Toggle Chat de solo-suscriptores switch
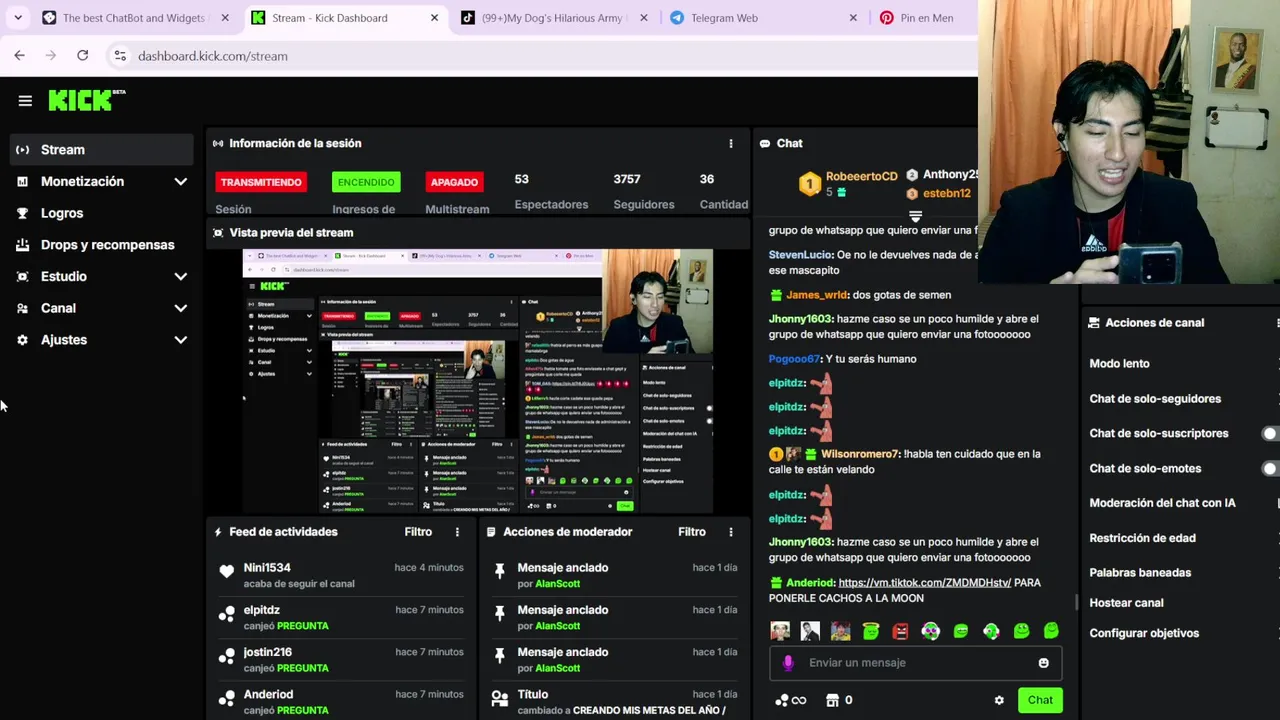Image resolution: width=1280 pixels, height=720 pixels. click(1272, 434)
